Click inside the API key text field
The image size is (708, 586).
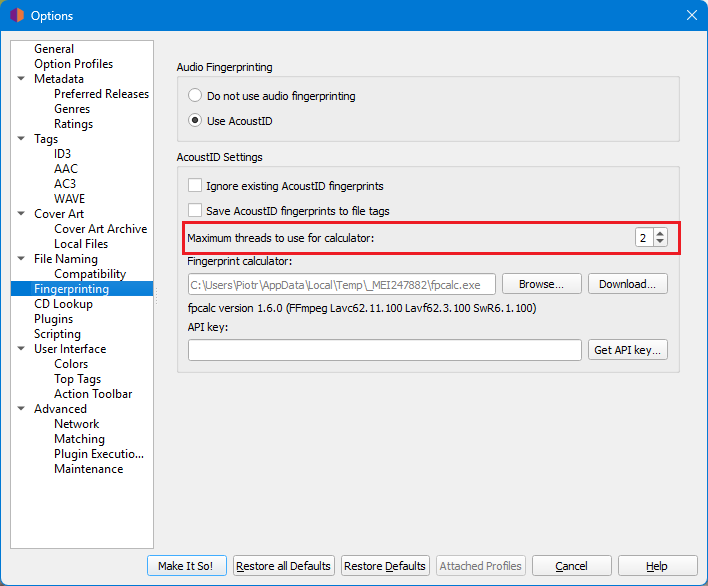pyautogui.click(x=384, y=350)
